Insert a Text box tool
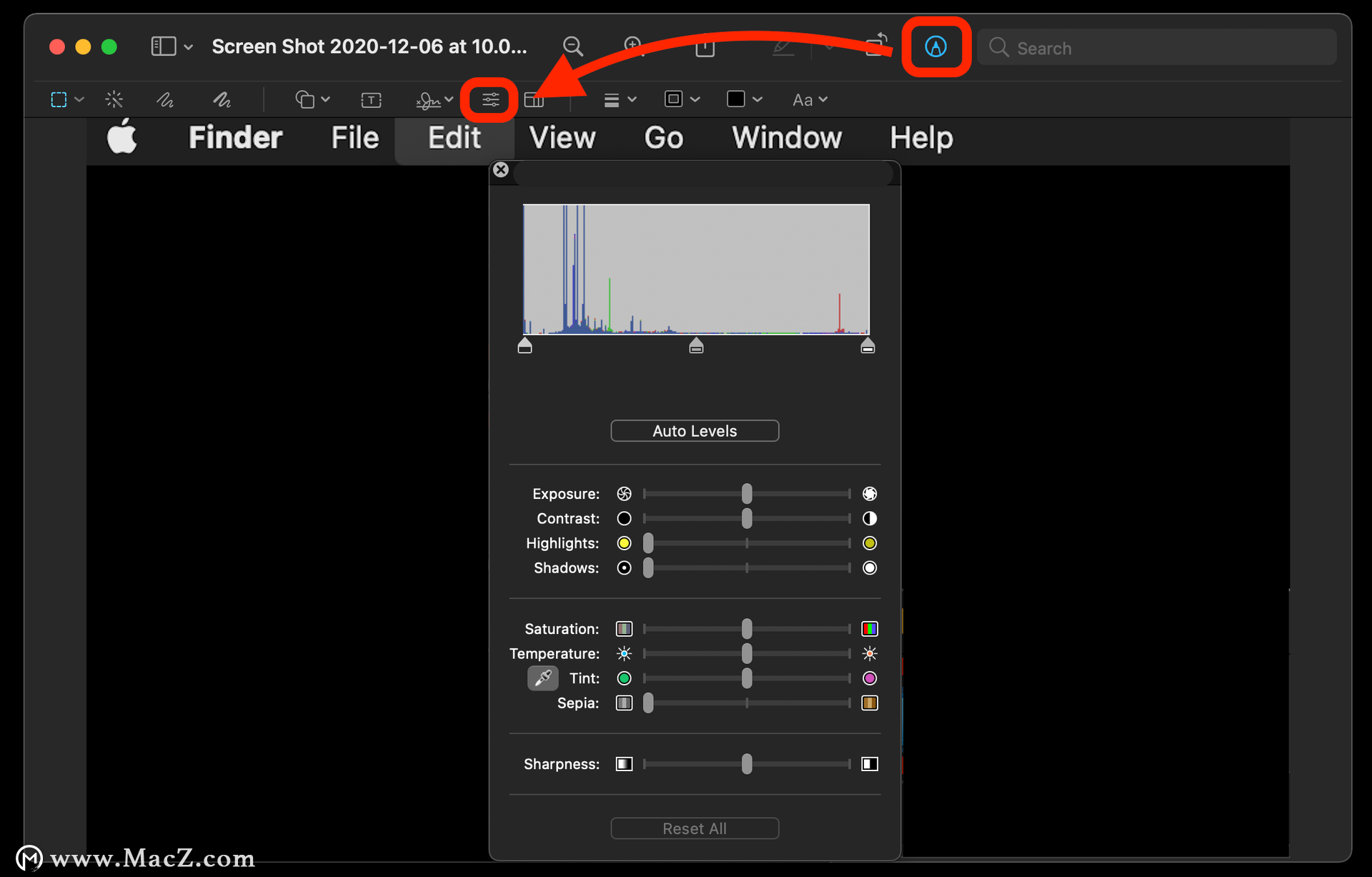The height and width of the screenshot is (877, 1372). point(371,99)
